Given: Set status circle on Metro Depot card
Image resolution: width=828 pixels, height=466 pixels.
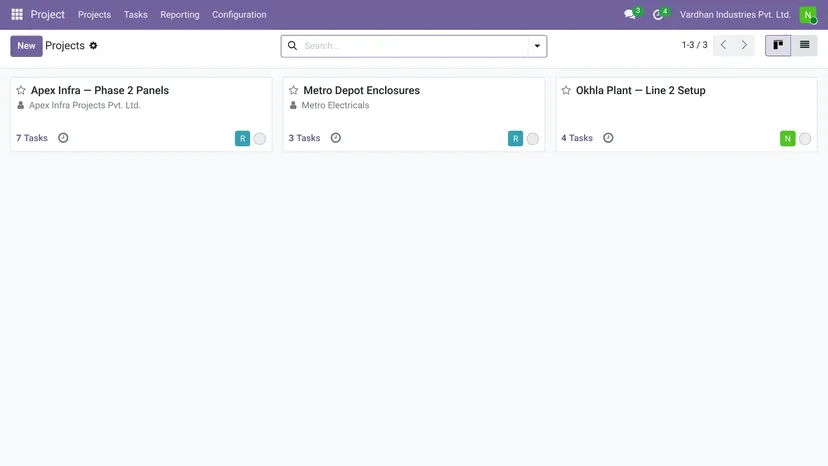Looking at the screenshot, I should (x=532, y=139).
